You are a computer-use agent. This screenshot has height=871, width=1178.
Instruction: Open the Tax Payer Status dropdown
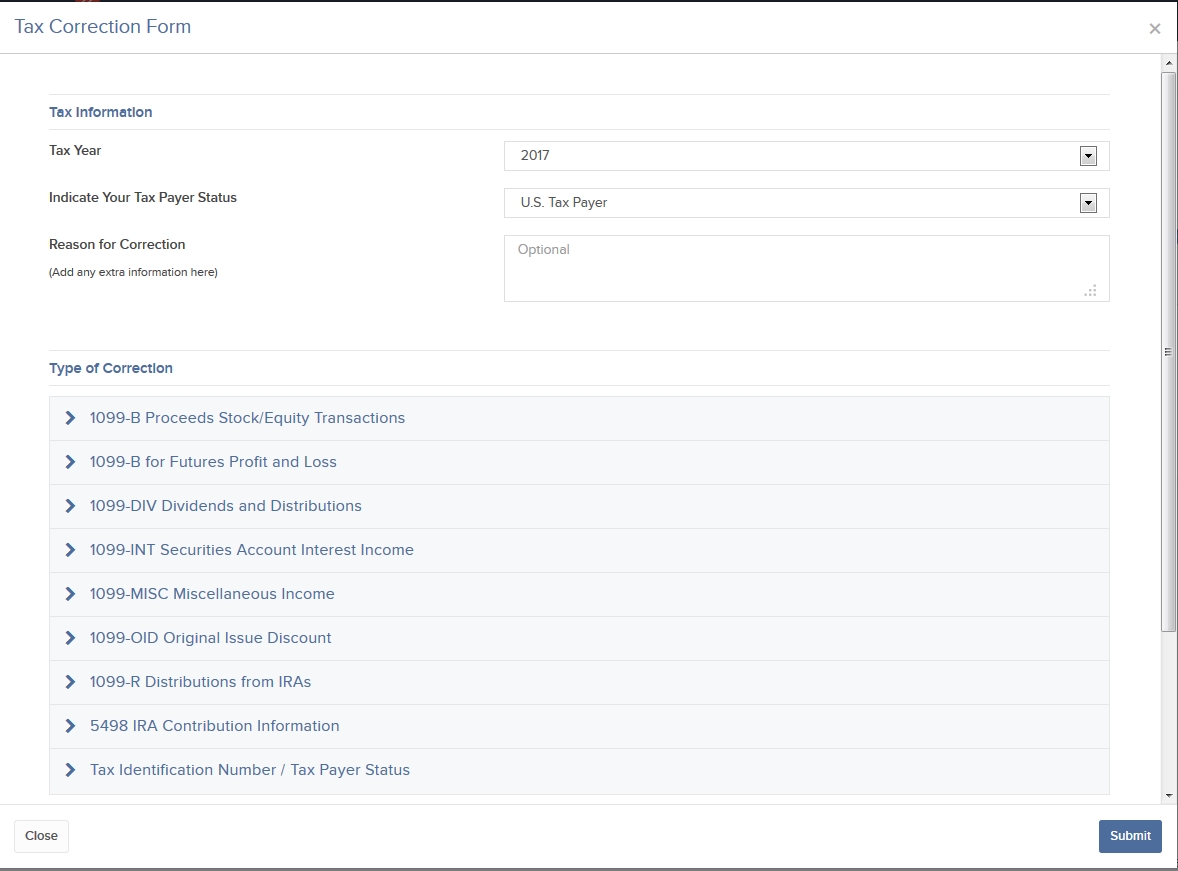(x=806, y=203)
